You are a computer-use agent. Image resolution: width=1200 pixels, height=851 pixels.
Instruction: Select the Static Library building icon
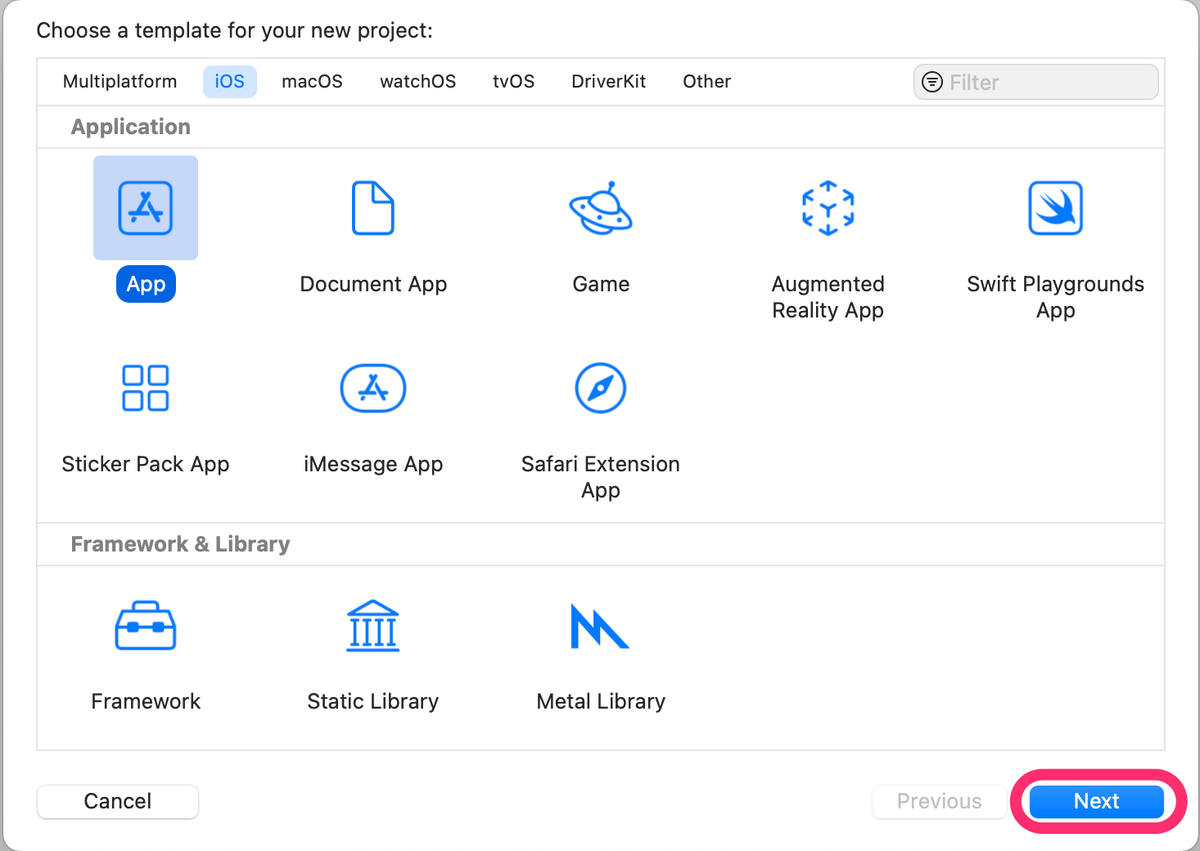(x=373, y=625)
